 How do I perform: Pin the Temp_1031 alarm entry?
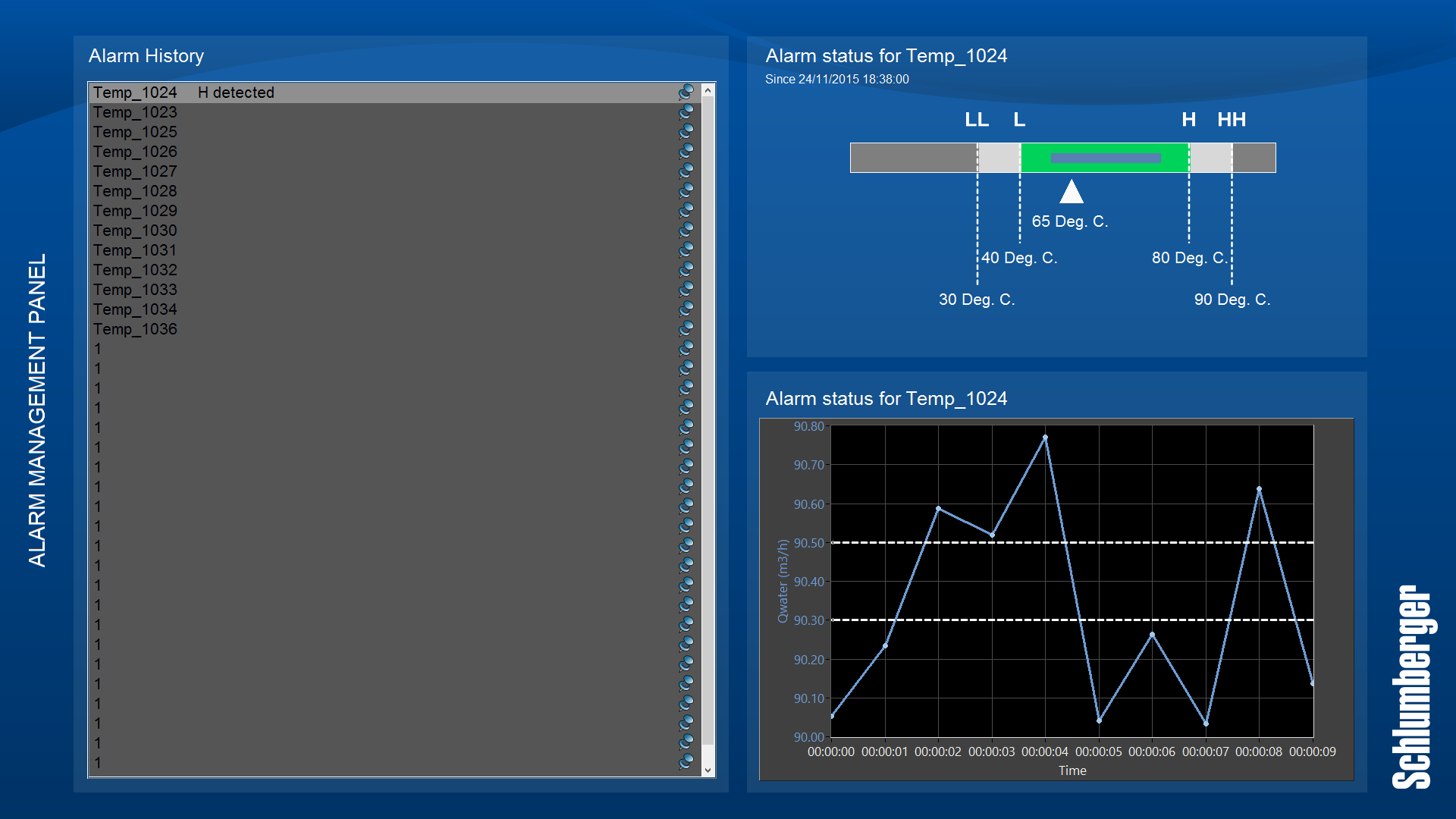pos(686,249)
